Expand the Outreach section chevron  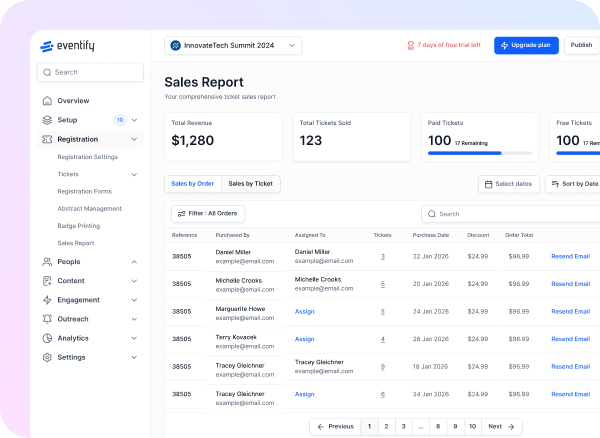(x=134, y=319)
